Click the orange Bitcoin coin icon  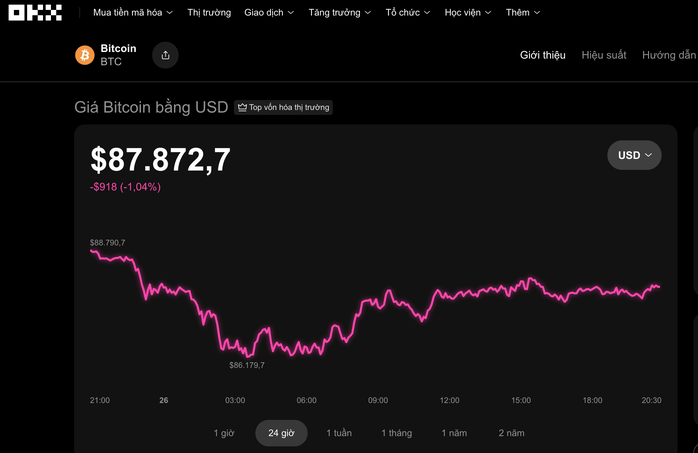(x=84, y=55)
